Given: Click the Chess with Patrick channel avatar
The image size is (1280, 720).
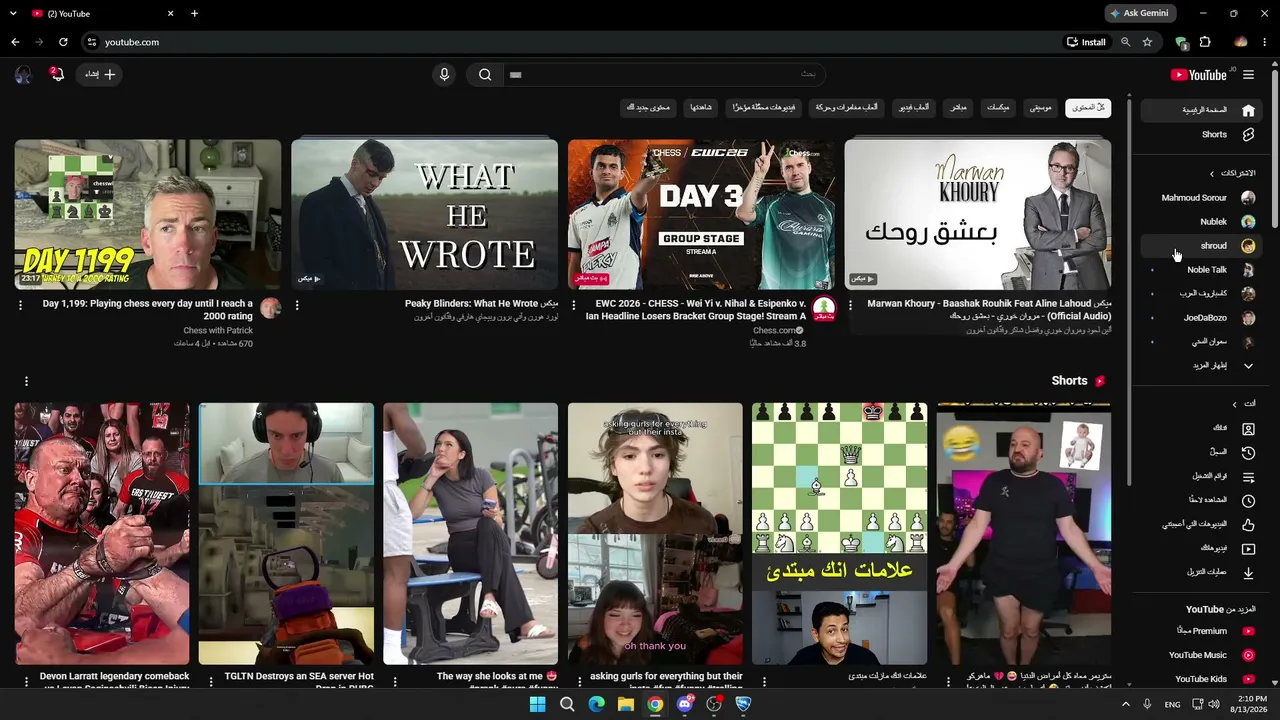Looking at the screenshot, I should pyautogui.click(x=270, y=308).
